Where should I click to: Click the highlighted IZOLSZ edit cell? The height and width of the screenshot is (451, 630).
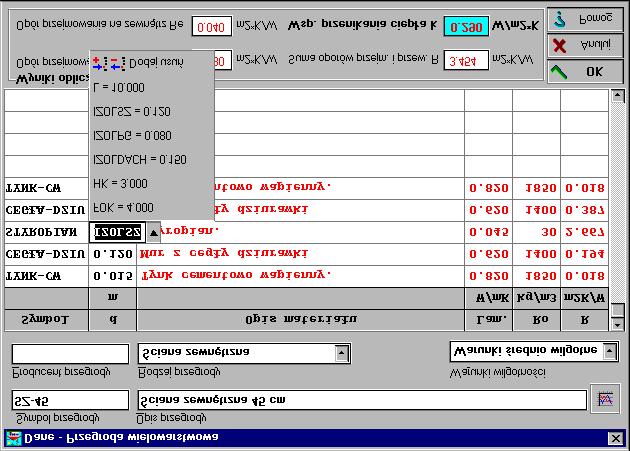pos(117,232)
